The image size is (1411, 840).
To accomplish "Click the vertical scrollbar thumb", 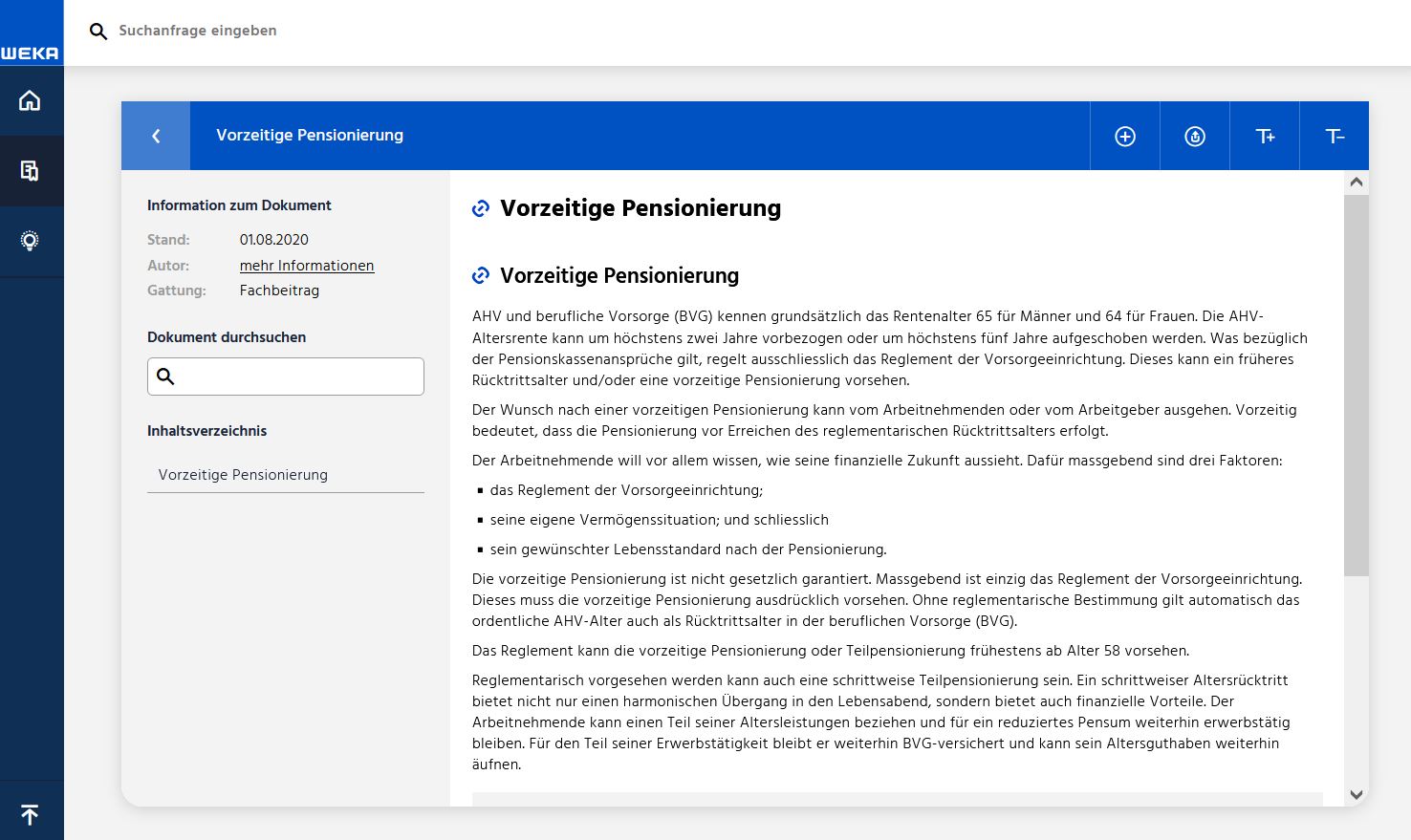I will pyautogui.click(x=1356, y=382).
